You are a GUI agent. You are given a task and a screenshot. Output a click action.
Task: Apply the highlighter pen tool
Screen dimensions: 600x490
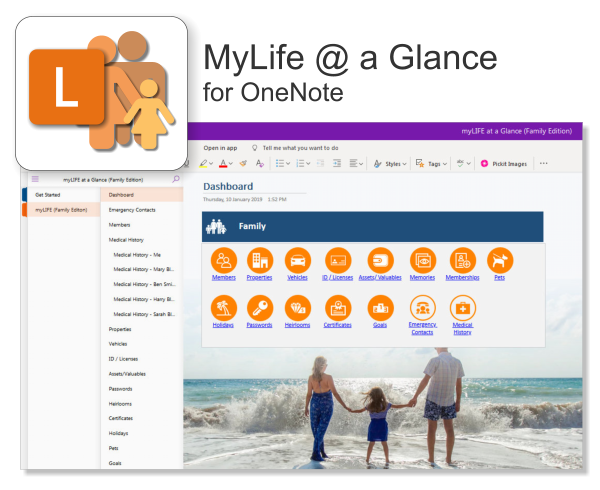[x=203, y=164]
